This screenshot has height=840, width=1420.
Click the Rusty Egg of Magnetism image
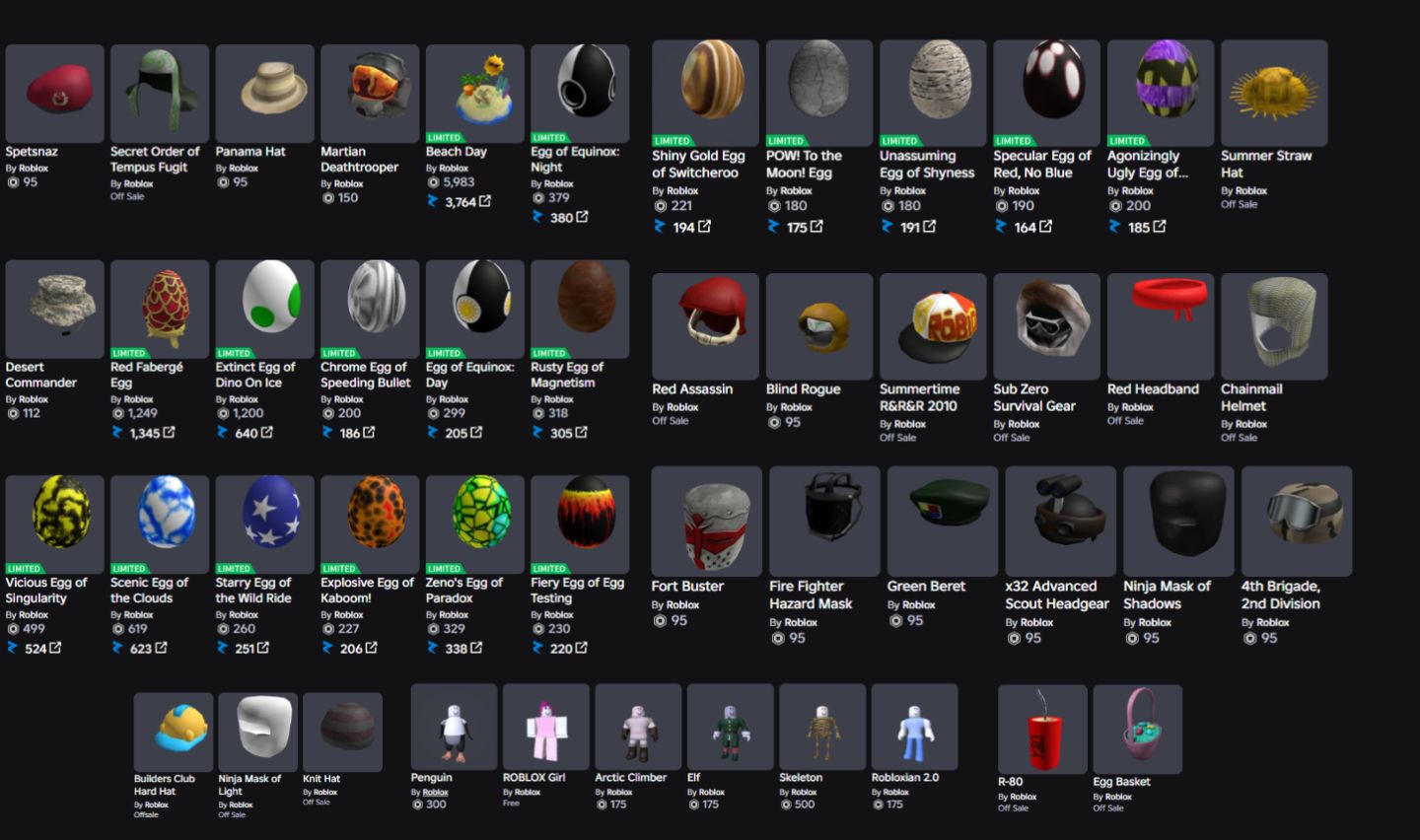pyautogui.click(x=580, y=310)
